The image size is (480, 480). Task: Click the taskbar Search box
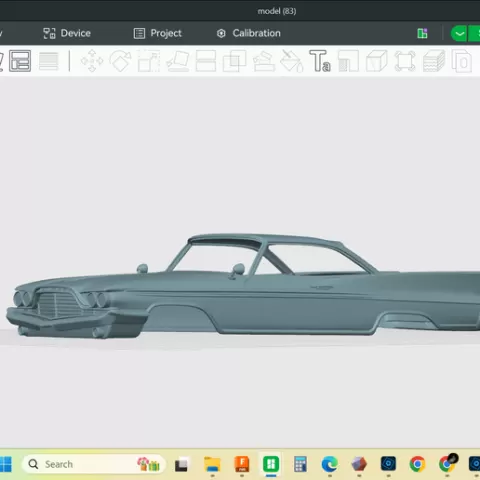tap(94, 464)
